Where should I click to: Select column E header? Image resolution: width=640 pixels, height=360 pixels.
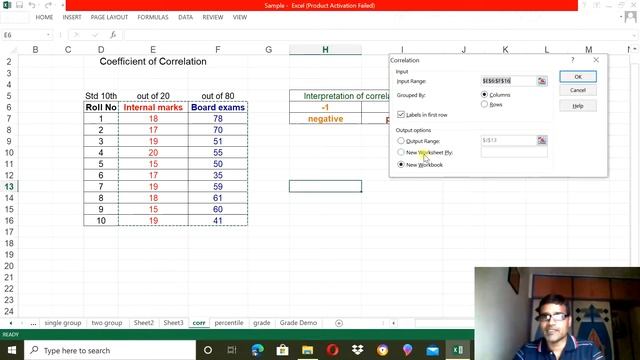(x=153, y=49)
